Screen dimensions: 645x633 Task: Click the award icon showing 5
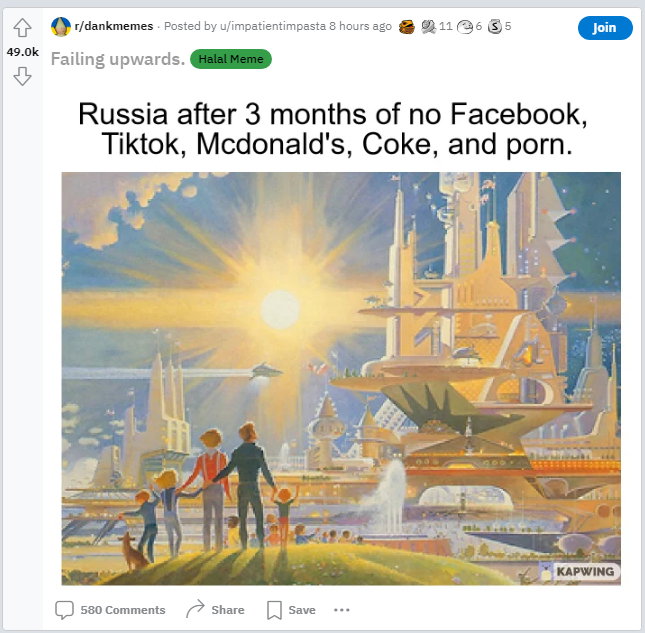pyautogui.click(x=494, y=27)
